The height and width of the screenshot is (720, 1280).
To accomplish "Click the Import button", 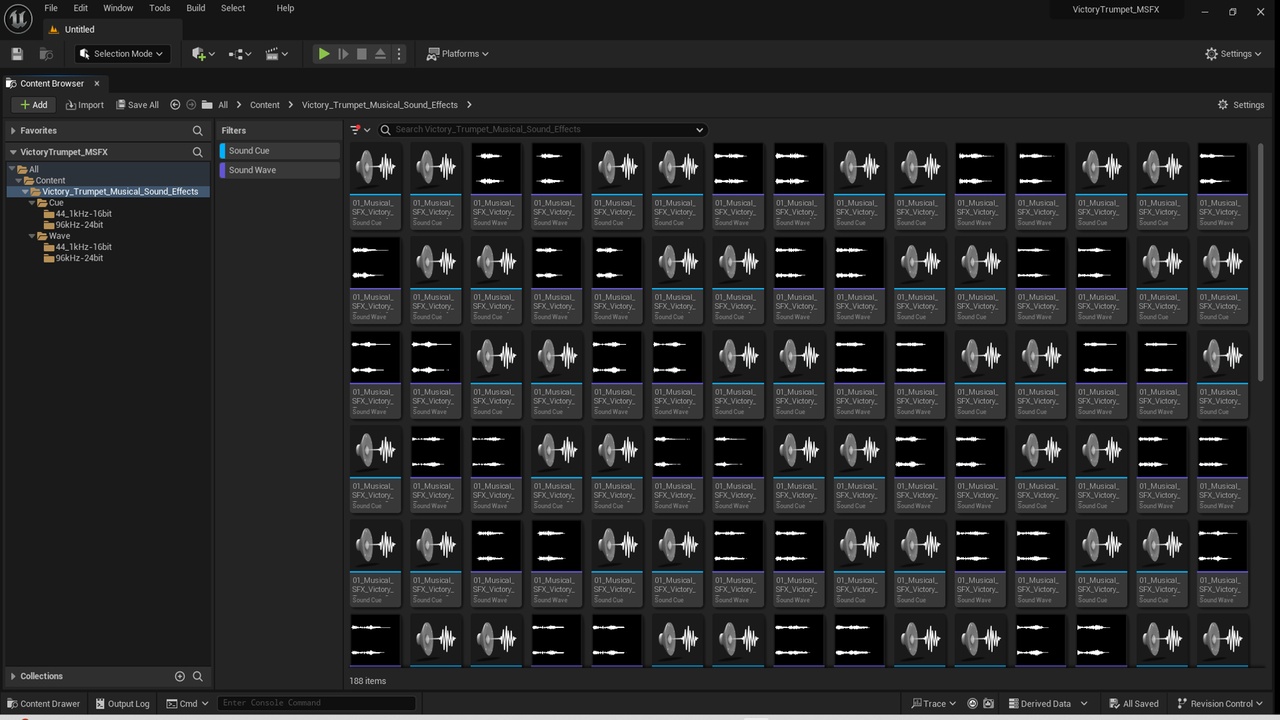I will coord(84,105).
